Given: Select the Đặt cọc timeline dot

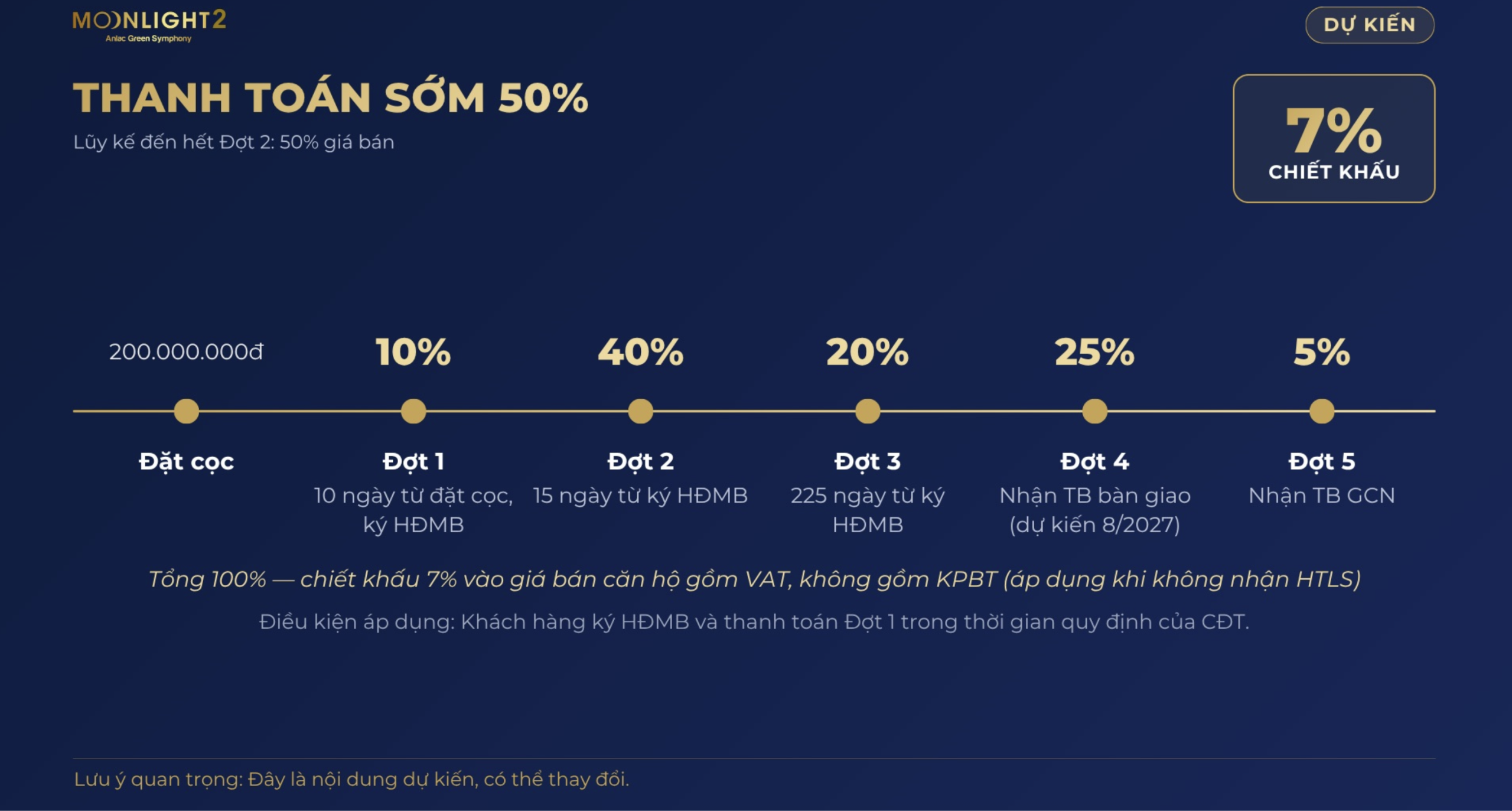Looking at the screenshot, I should click(187, 411).
